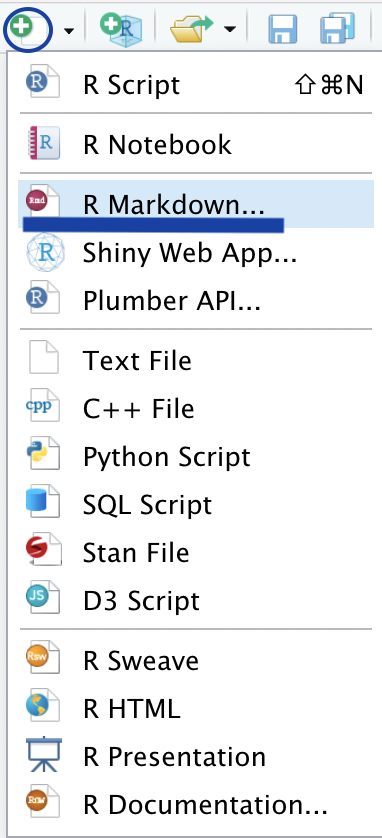
Task: Expand the recent files dropdown arrow
Action: coord(230,29)
